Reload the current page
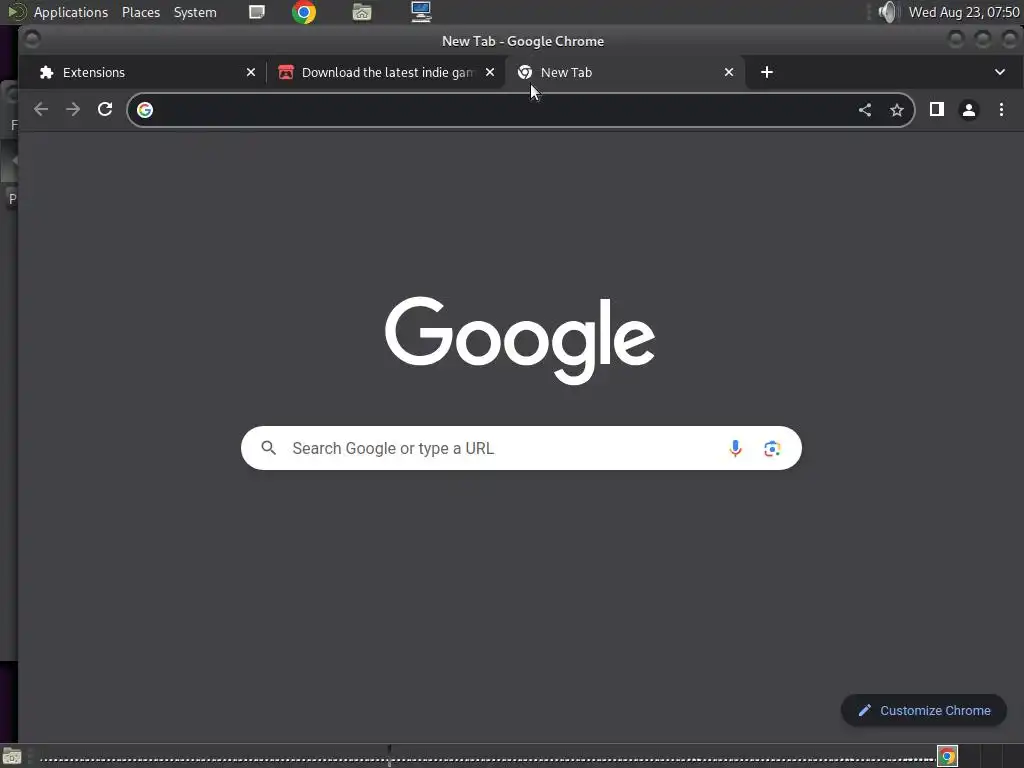Viewport: 1024px width, 768px height. (x=105, y=109)
